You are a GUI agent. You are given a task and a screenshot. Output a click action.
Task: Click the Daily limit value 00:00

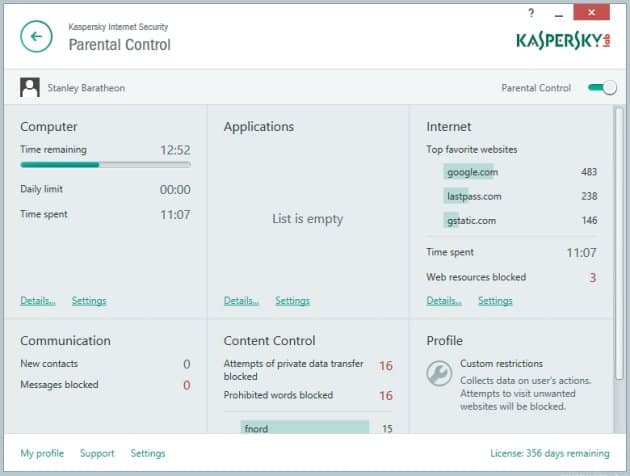[x=175, y=190]
